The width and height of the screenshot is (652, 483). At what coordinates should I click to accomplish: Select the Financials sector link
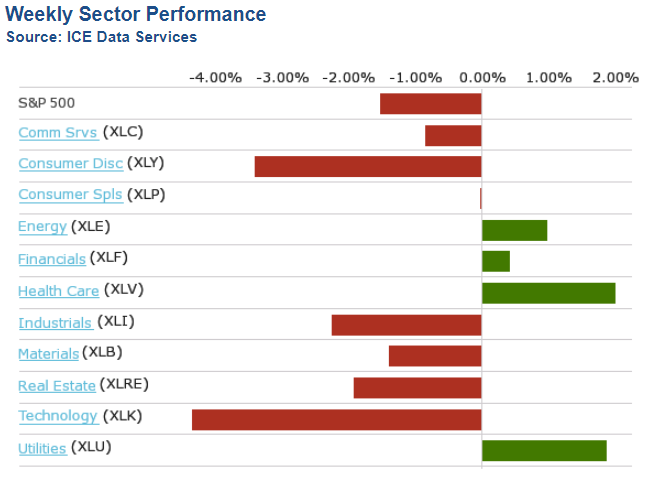click(x=52, y=259)
